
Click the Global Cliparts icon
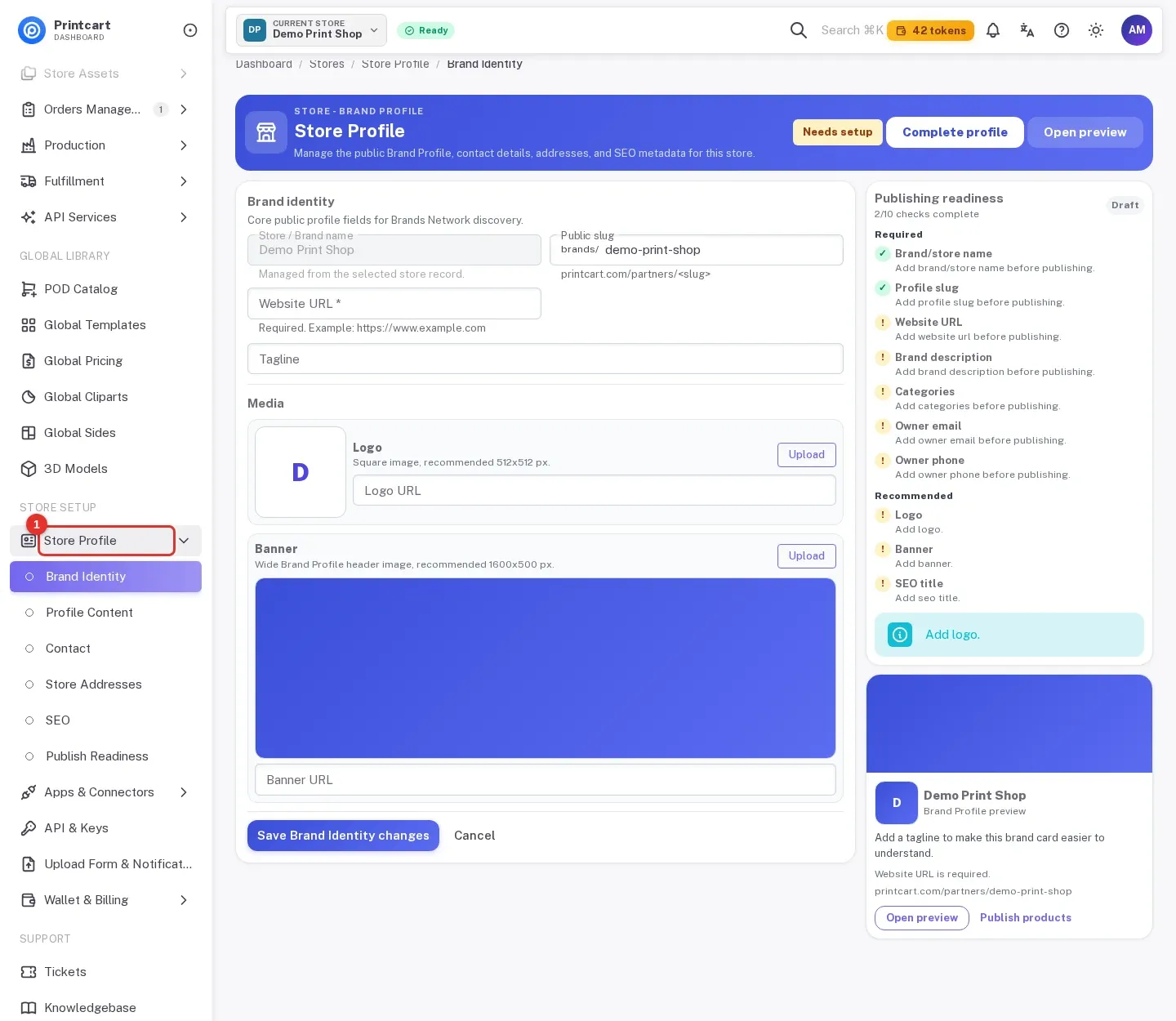(29, 397)
